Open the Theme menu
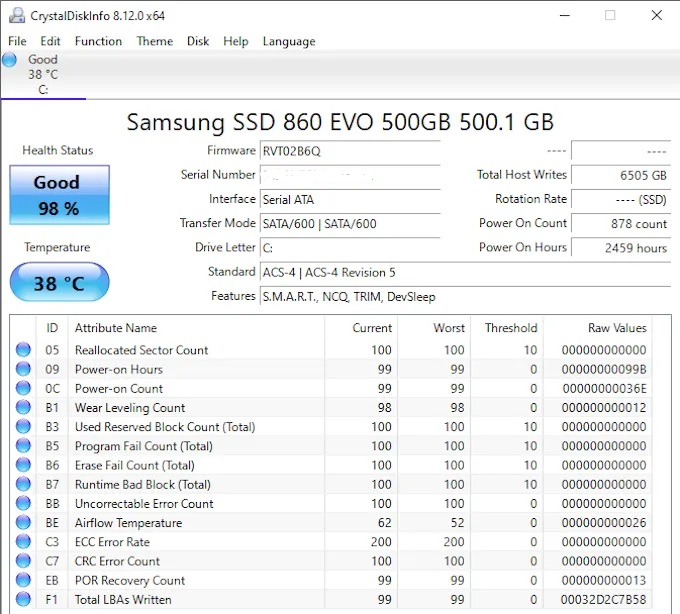The image size is (680, 614). [155, 41]
